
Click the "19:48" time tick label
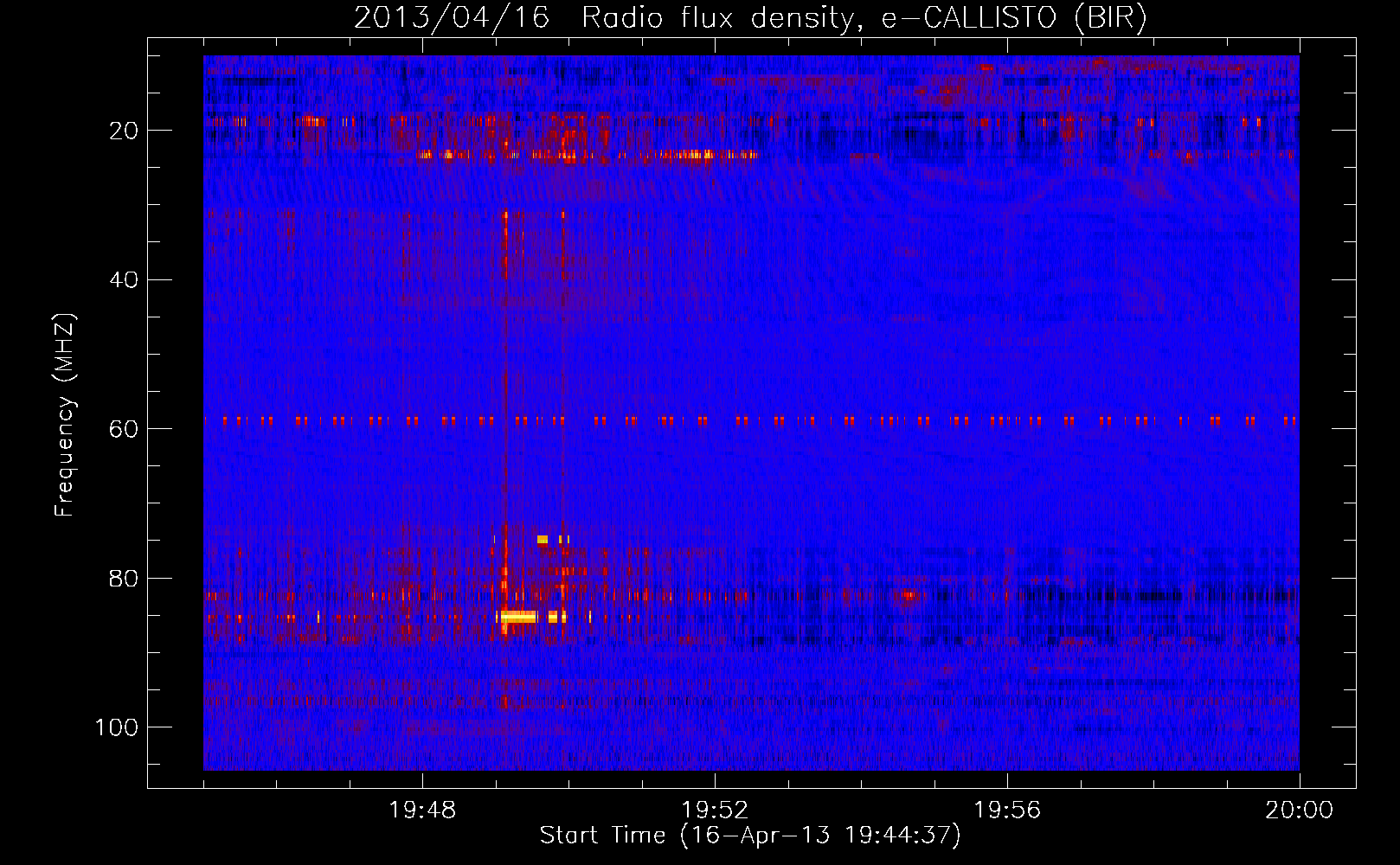tap(422, 811)
